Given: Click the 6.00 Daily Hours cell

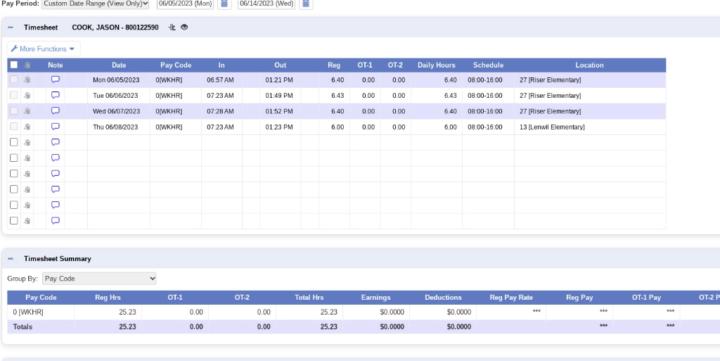Looking at the screenshot, I should (x=450, y=127).
